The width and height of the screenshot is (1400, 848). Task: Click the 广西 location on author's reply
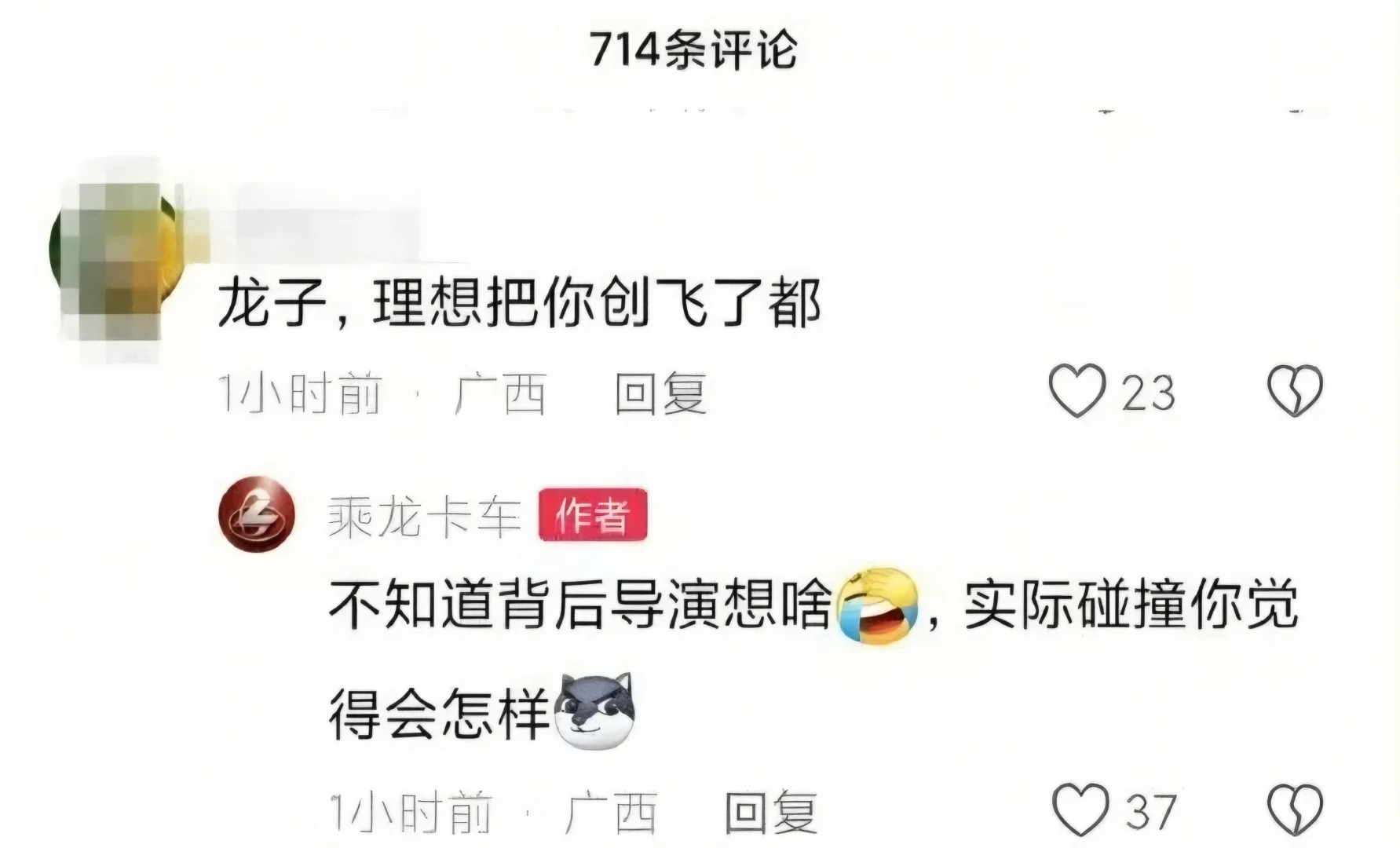(611, 813)
